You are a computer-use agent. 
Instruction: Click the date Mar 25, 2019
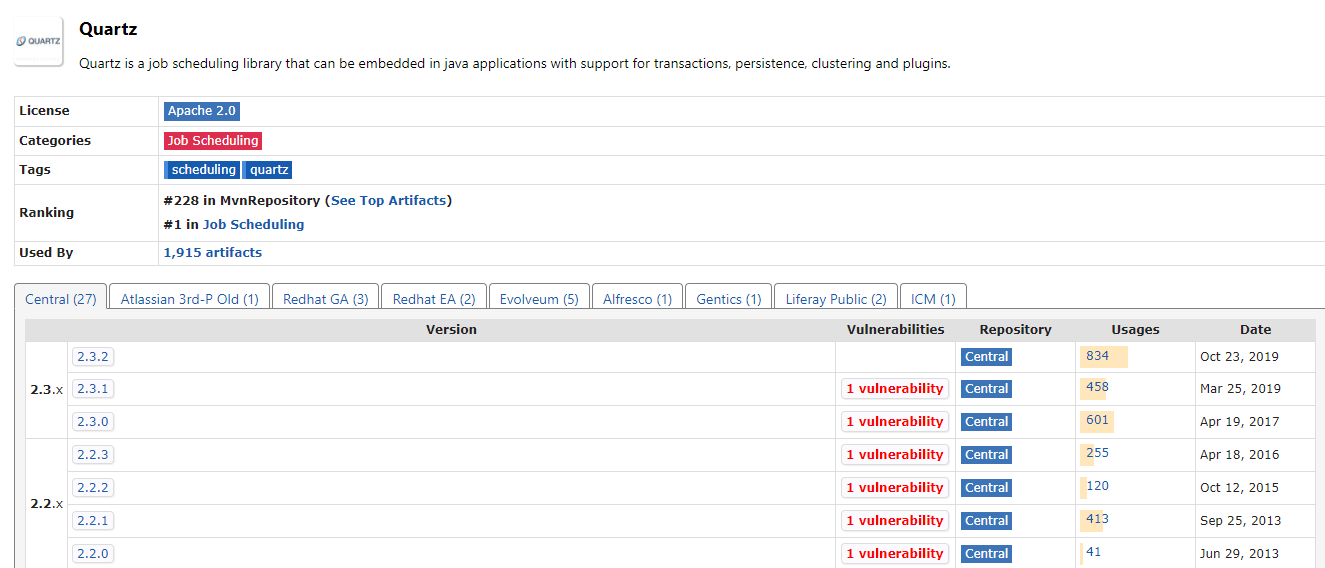pyautogui.click(x=1240, y=389)
